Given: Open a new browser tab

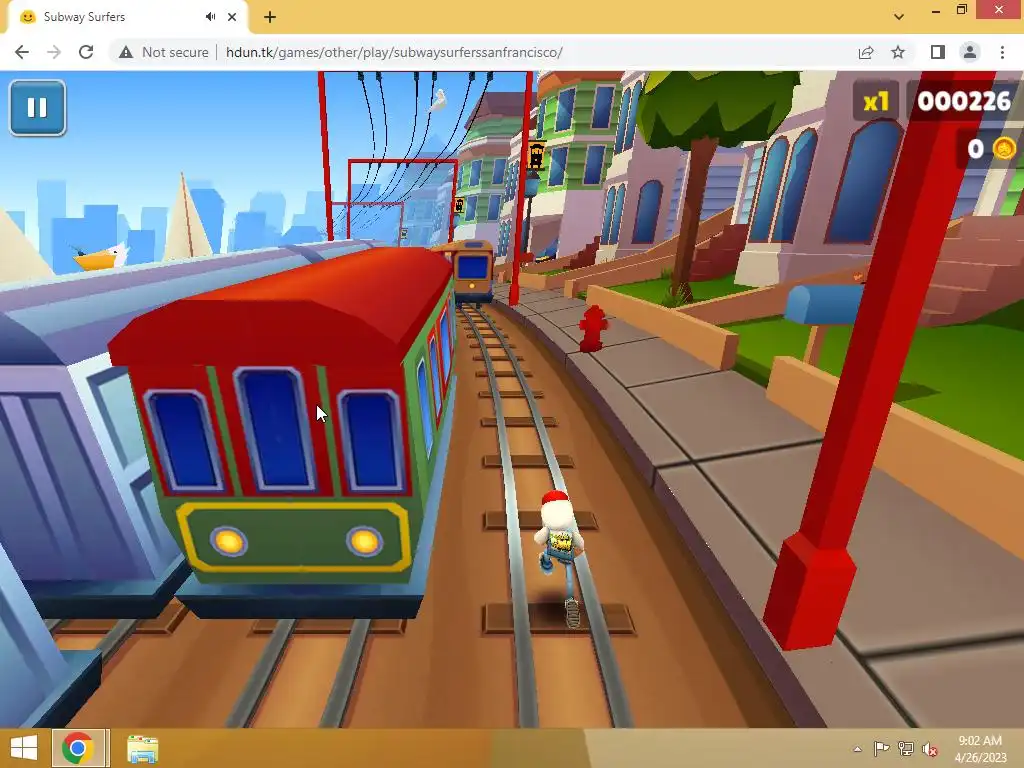Looking at the screenshot, I should tap(270, 17).
